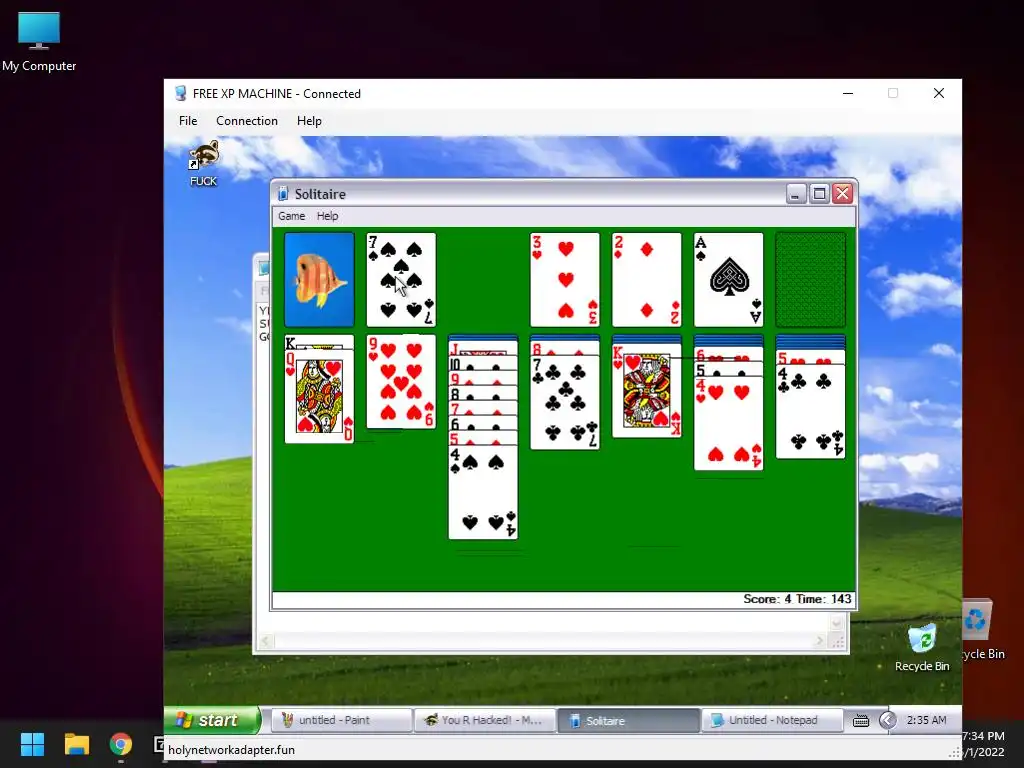Image resolution: width=1024 pixels, height=768 pixels.
Task: Select the king of hearts card
Action: (647, 391)
